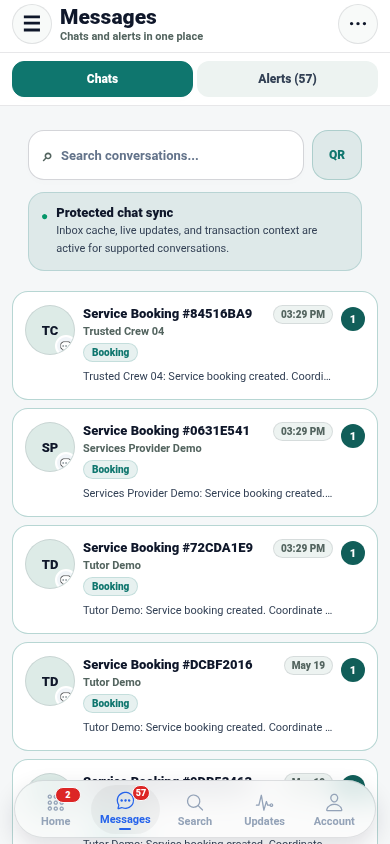Open Service Booking #84516BA9 conversation
This screenshot has height=844, width=390.
click(195, 346)
